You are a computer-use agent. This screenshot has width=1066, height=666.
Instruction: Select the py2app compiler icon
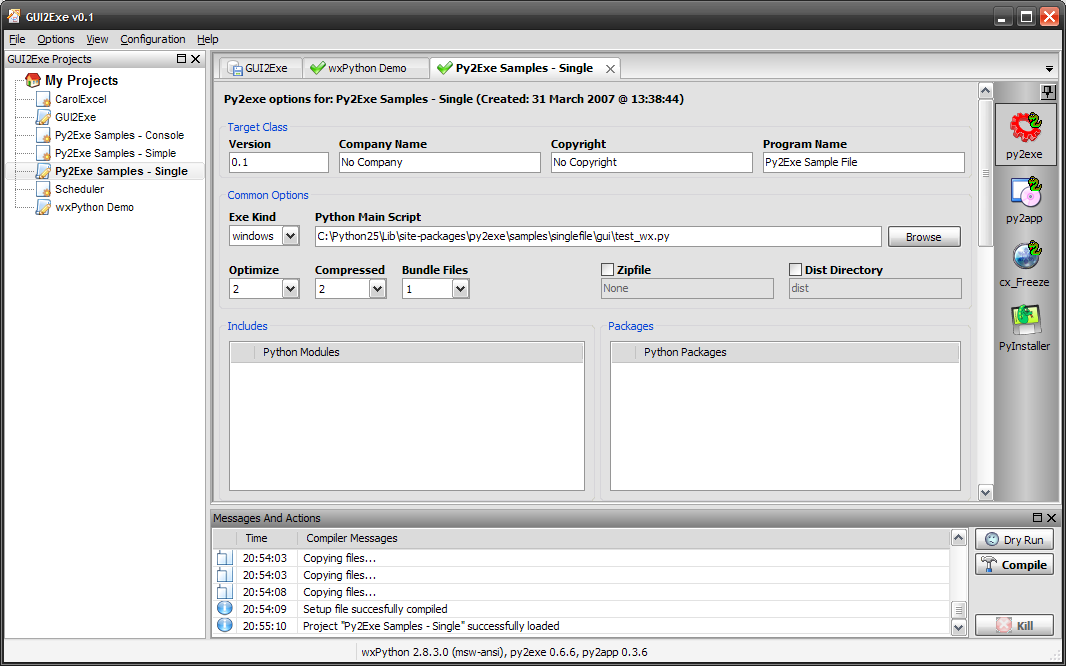[x=1025, y=192]
